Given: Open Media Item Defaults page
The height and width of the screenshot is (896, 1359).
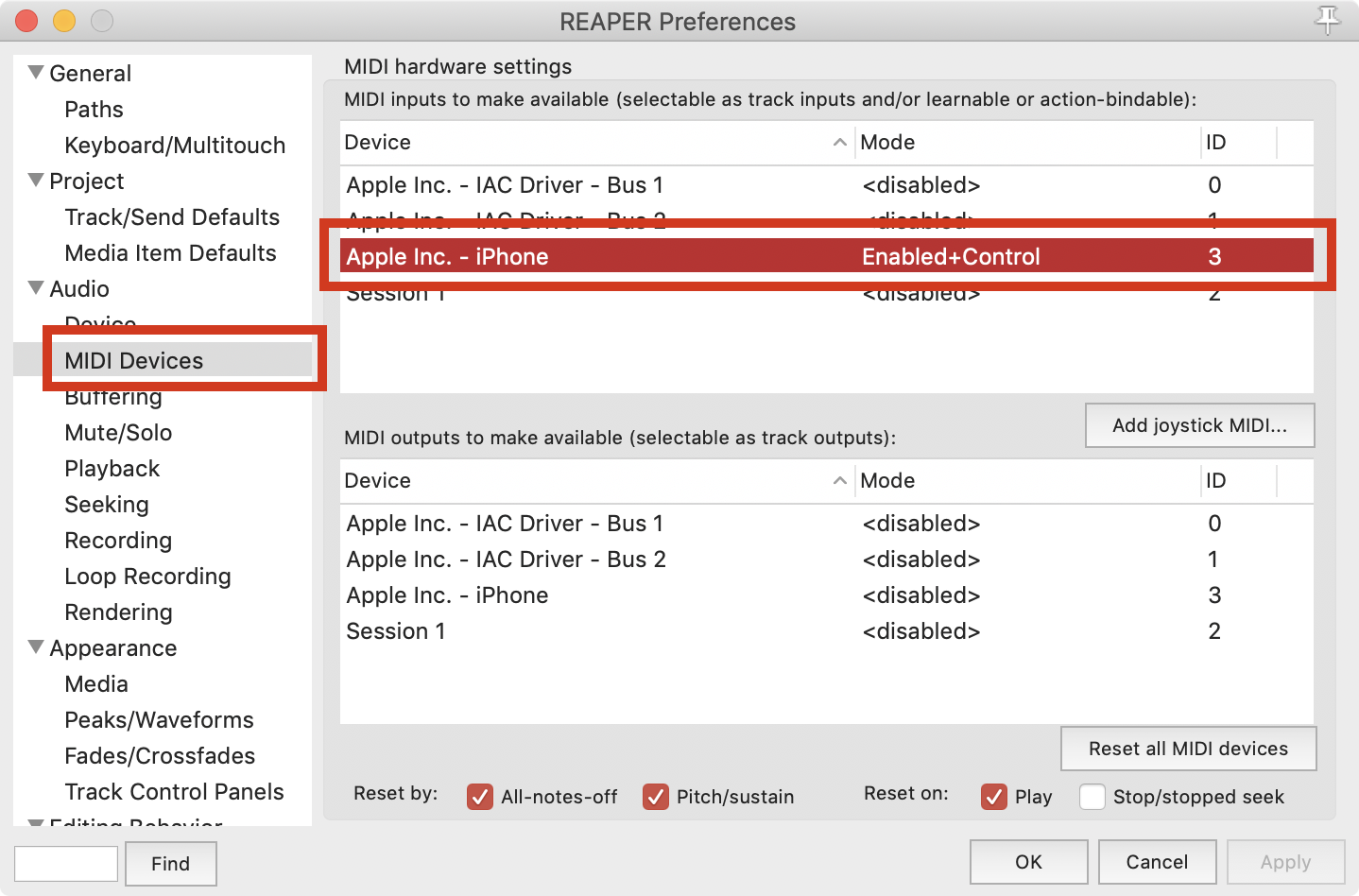Looking at the screenshot, I should (170, 253).
